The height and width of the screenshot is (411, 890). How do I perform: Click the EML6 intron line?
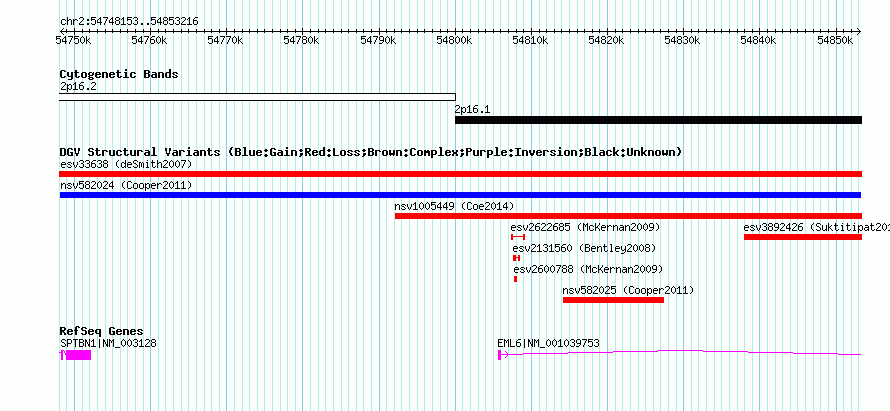pos(681,351)
